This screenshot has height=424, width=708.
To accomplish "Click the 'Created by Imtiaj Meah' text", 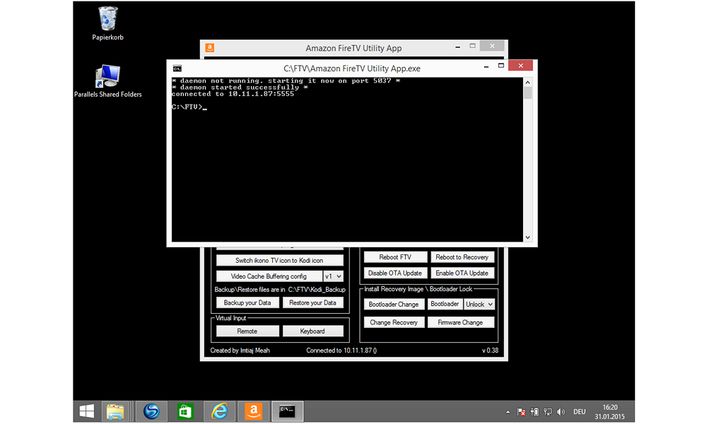I will (240, 350).
